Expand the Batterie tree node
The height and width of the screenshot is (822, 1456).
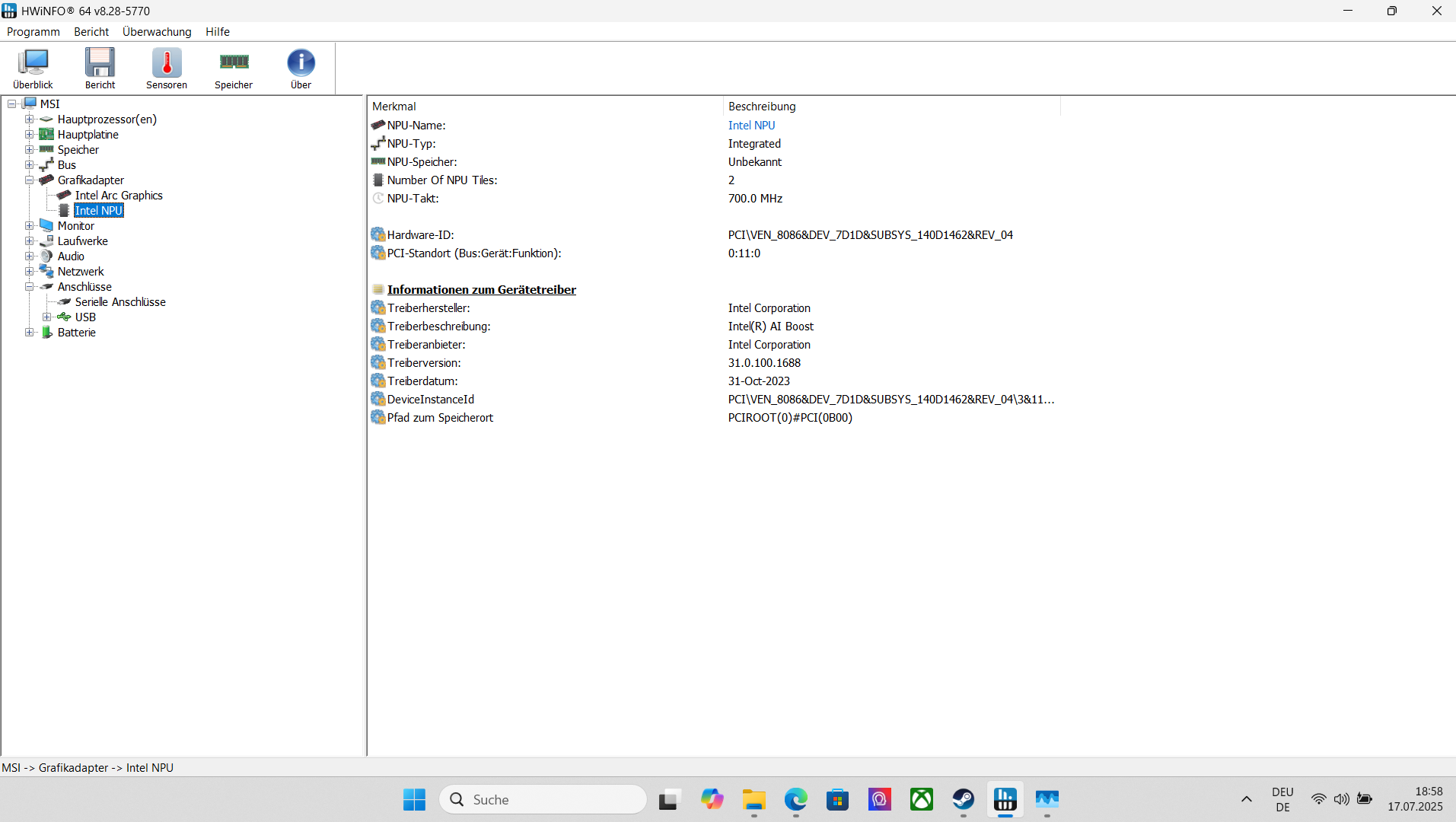29,333
